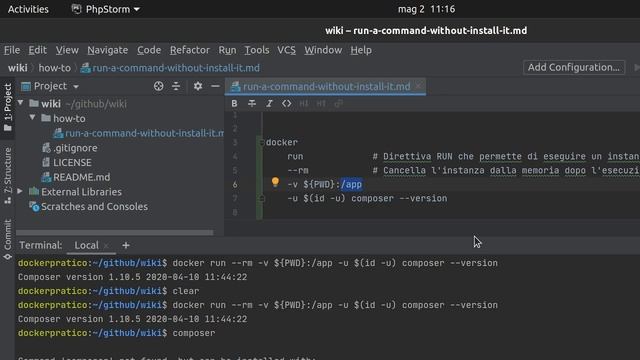Open the Navigate menu
The width and height of the screenshot is (640, 360).
click(107, 50)
